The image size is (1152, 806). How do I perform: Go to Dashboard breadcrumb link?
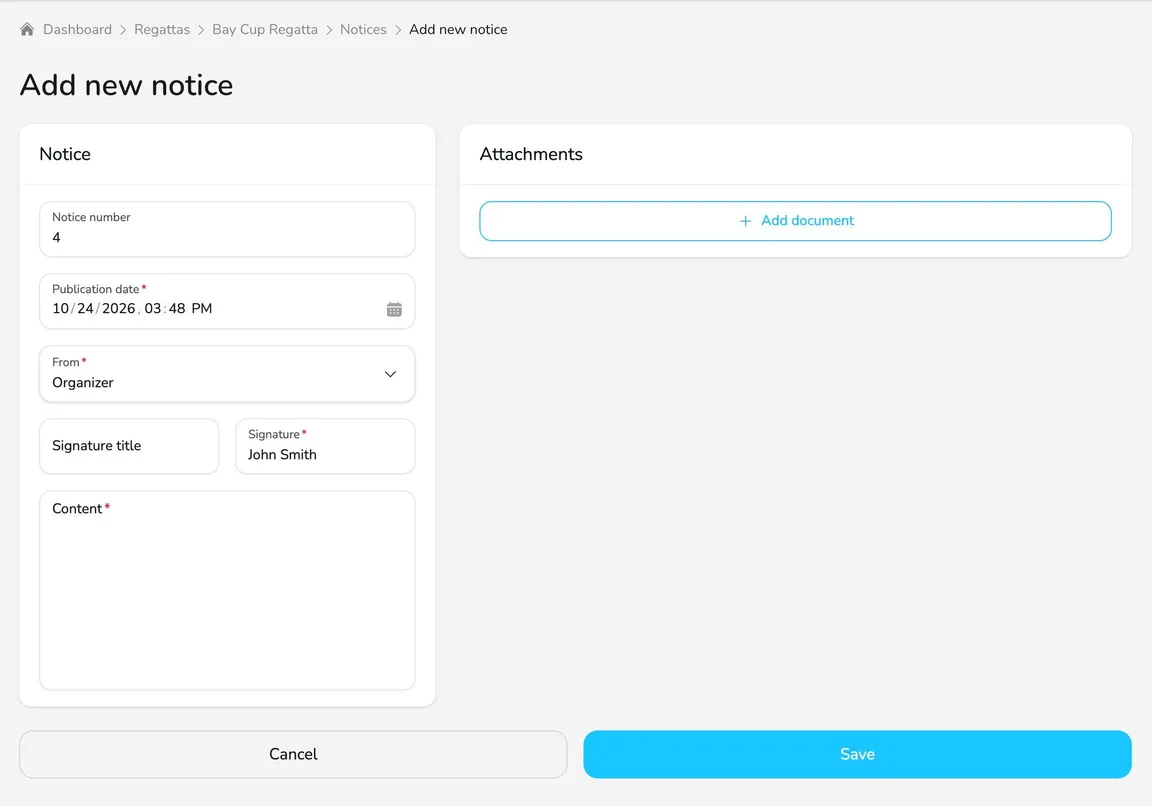[x=77, y=29]
